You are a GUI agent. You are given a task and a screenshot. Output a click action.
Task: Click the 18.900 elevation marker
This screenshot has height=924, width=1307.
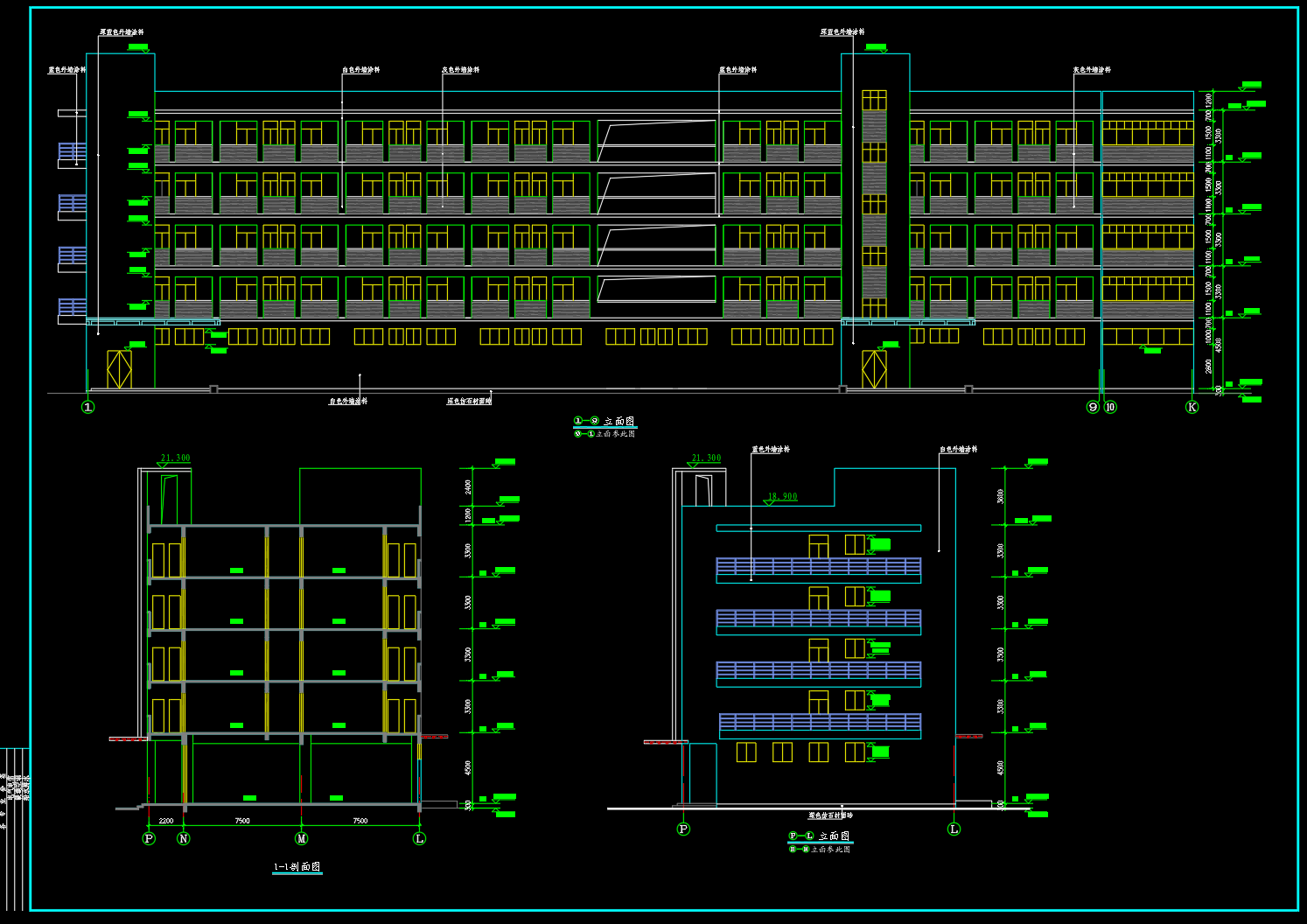pyautogui.click(x=782, y=497)
